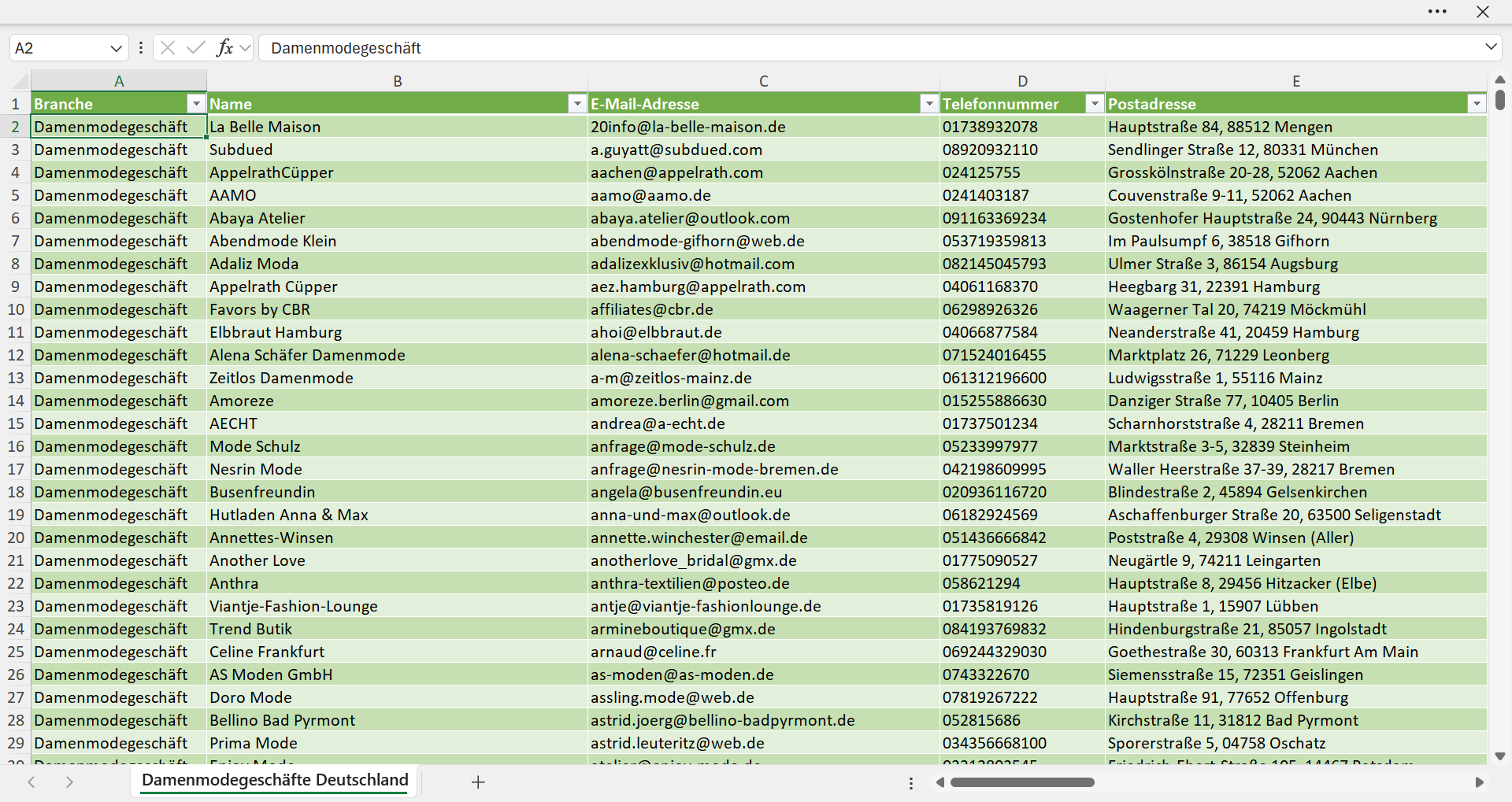Select the cell 'a.guyatt@subdued.com'
The width and height of the screenshot is (1512, 802).
[764, 150]
